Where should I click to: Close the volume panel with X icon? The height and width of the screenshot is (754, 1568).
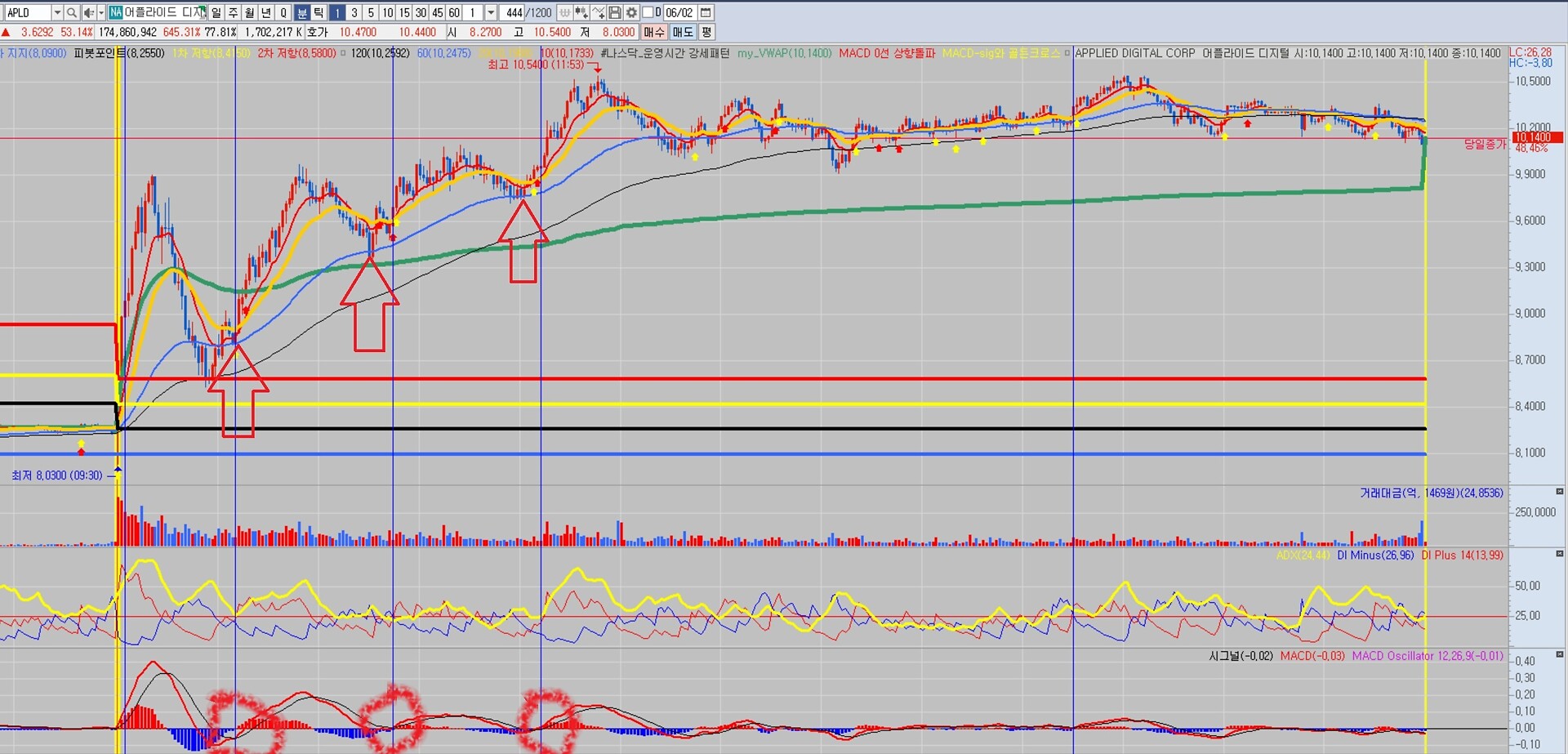(x=1559, y=492)
